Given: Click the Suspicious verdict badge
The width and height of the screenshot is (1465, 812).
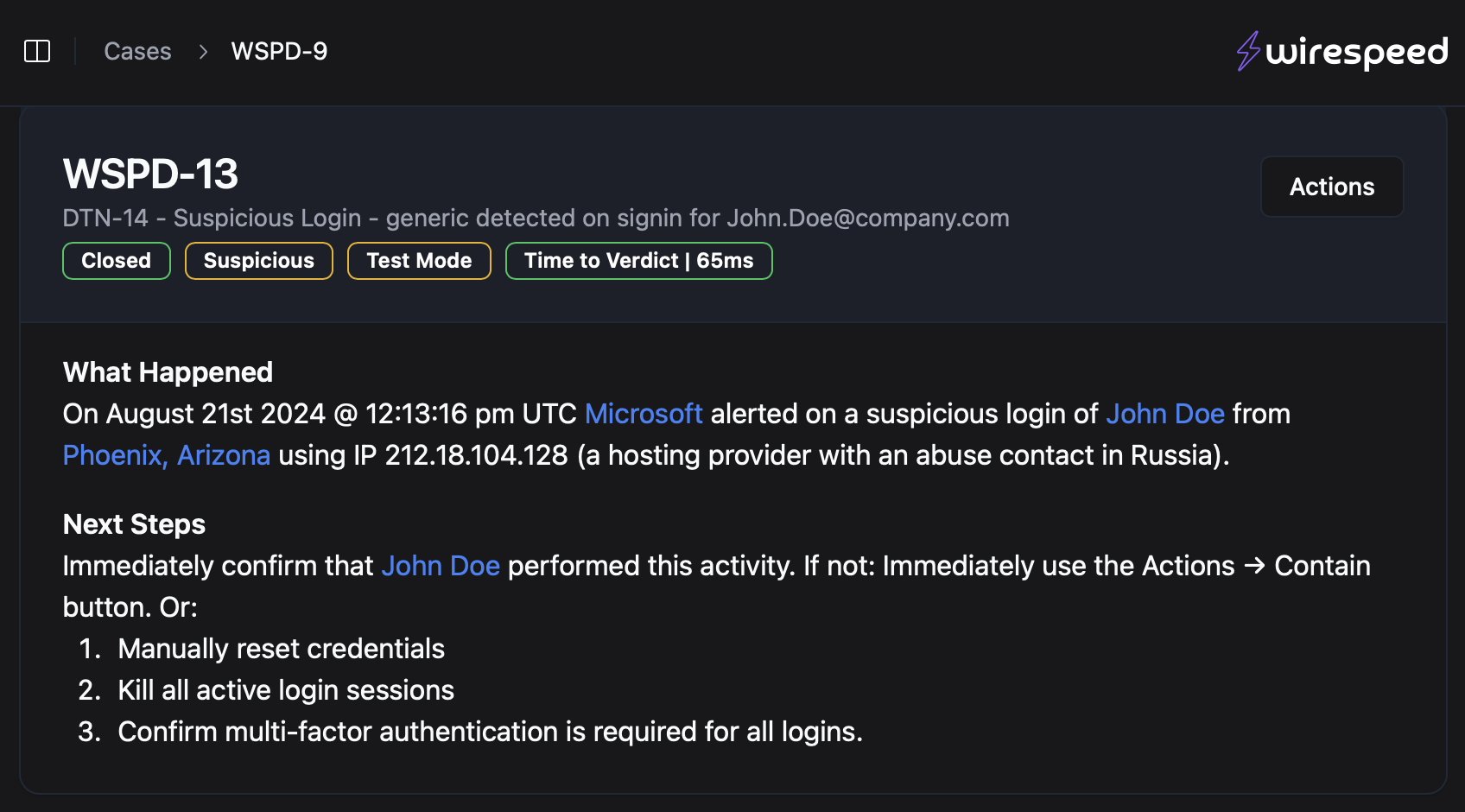Looking at the screenshot, I should [x=258, y=261].
